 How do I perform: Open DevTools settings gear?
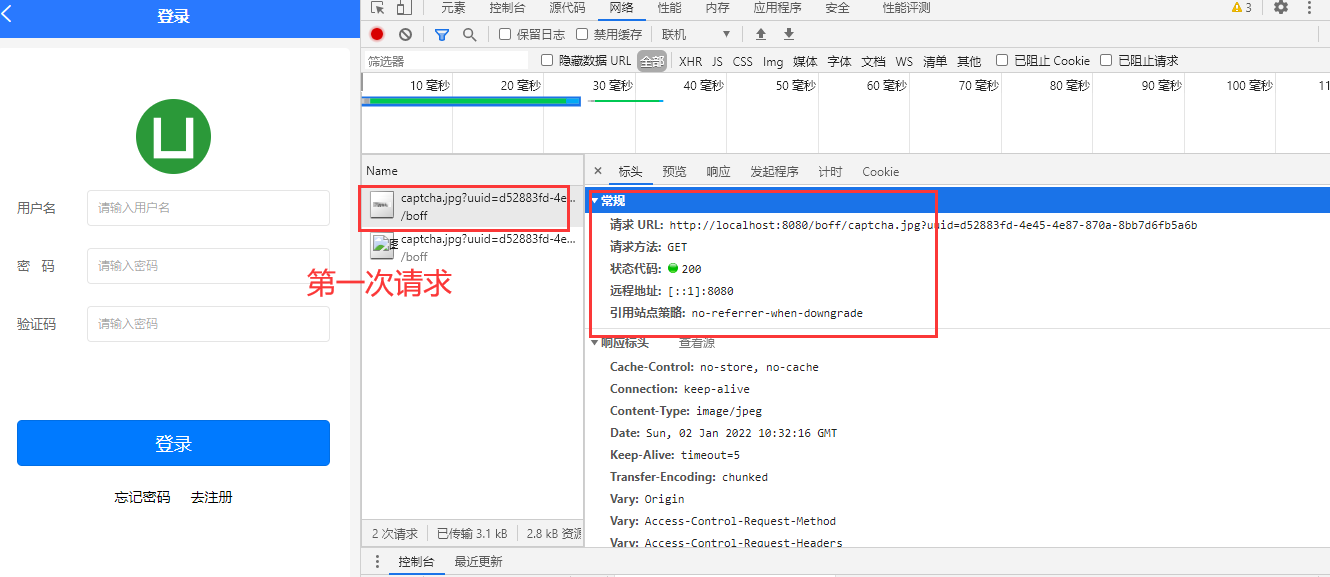[1281, 8]
